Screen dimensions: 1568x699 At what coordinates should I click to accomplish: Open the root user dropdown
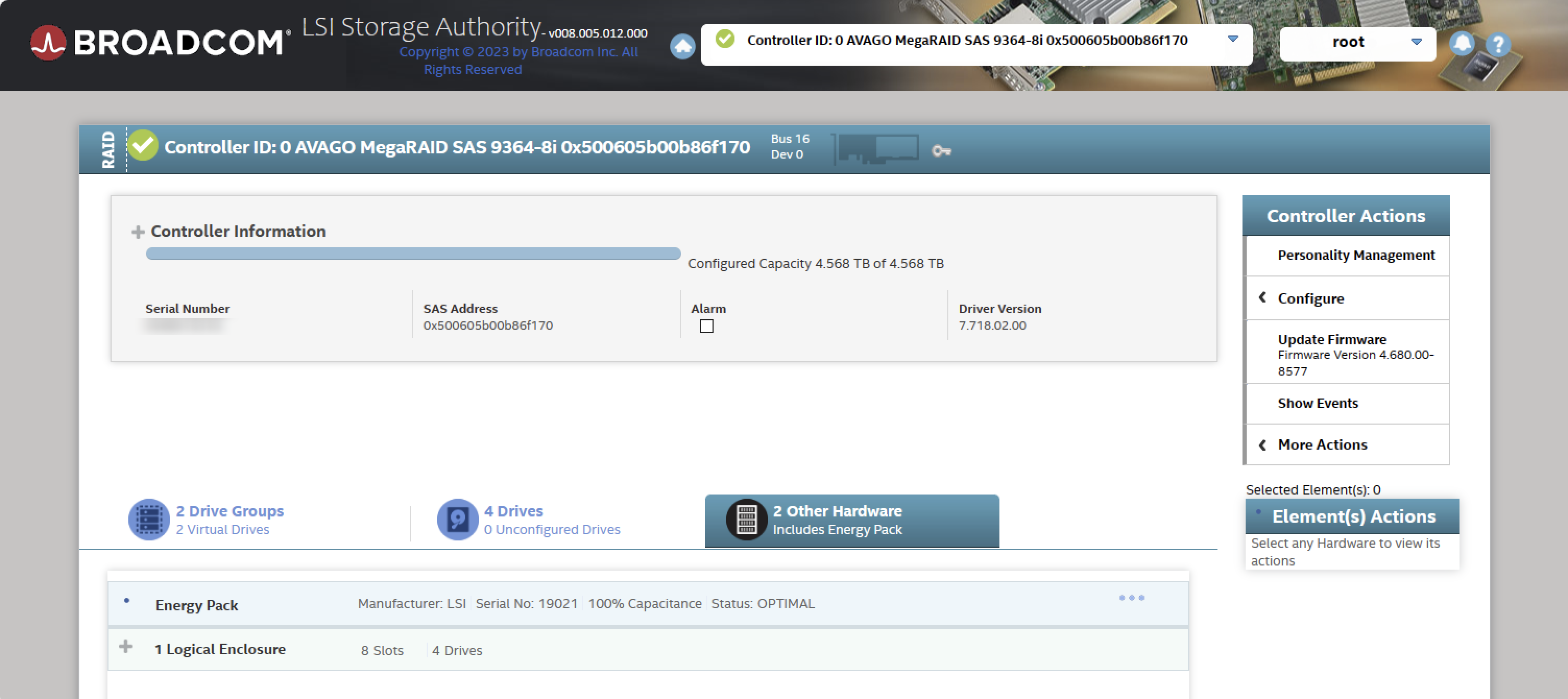click(1357, 43)
